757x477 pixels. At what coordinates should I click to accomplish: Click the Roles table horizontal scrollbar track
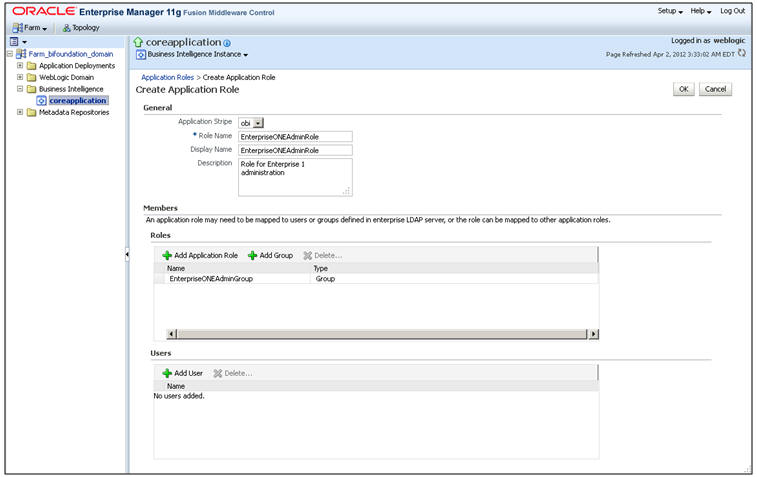point(382,334)
